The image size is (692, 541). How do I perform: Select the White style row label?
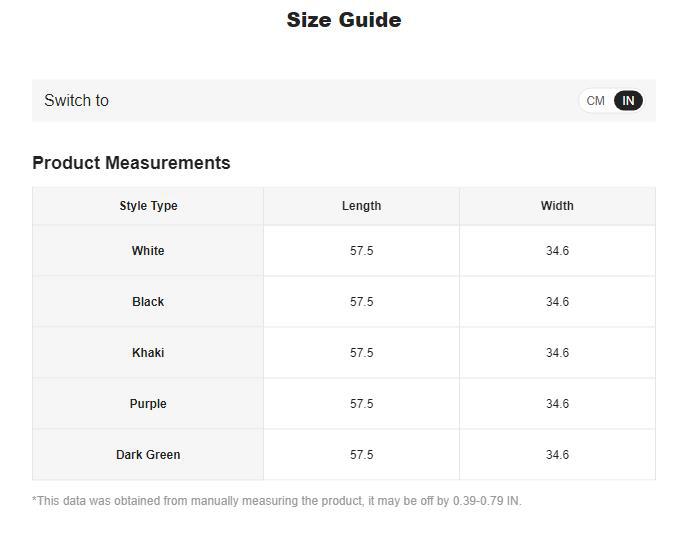click(148, 251)
